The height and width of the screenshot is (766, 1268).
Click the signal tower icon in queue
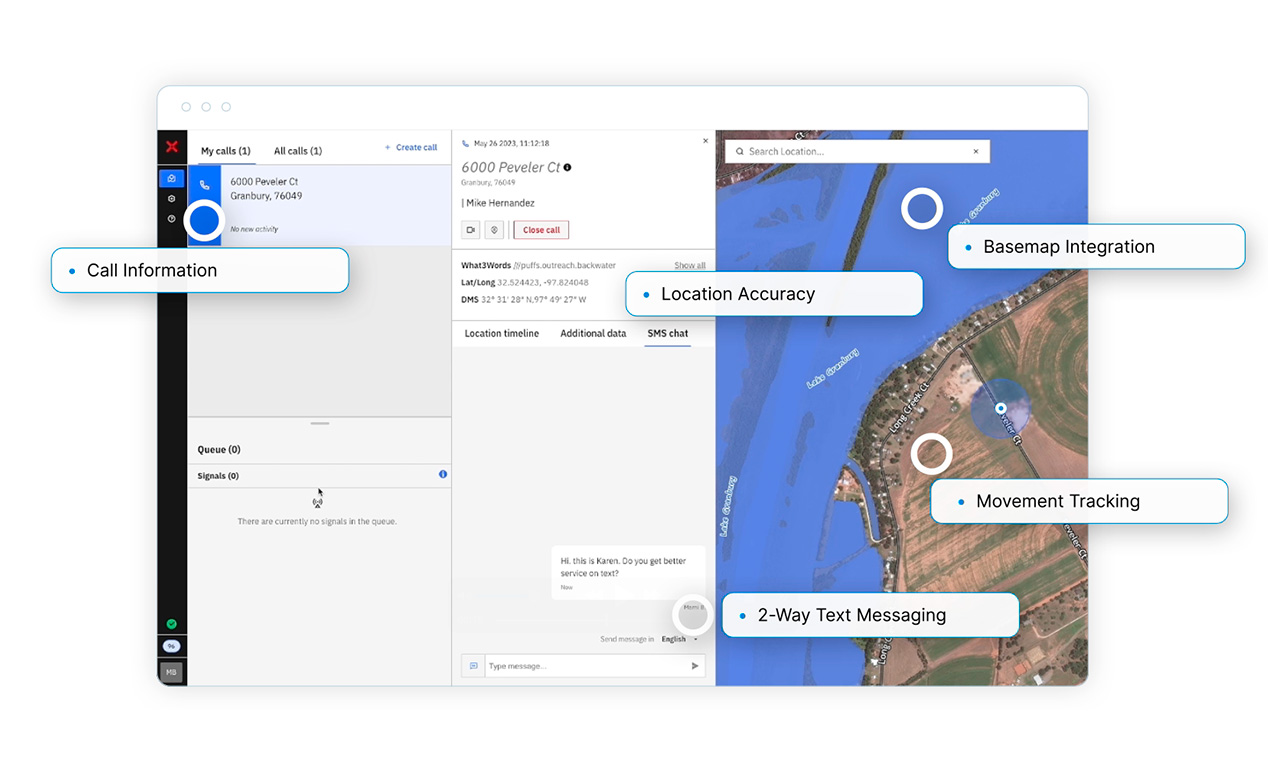318,503
